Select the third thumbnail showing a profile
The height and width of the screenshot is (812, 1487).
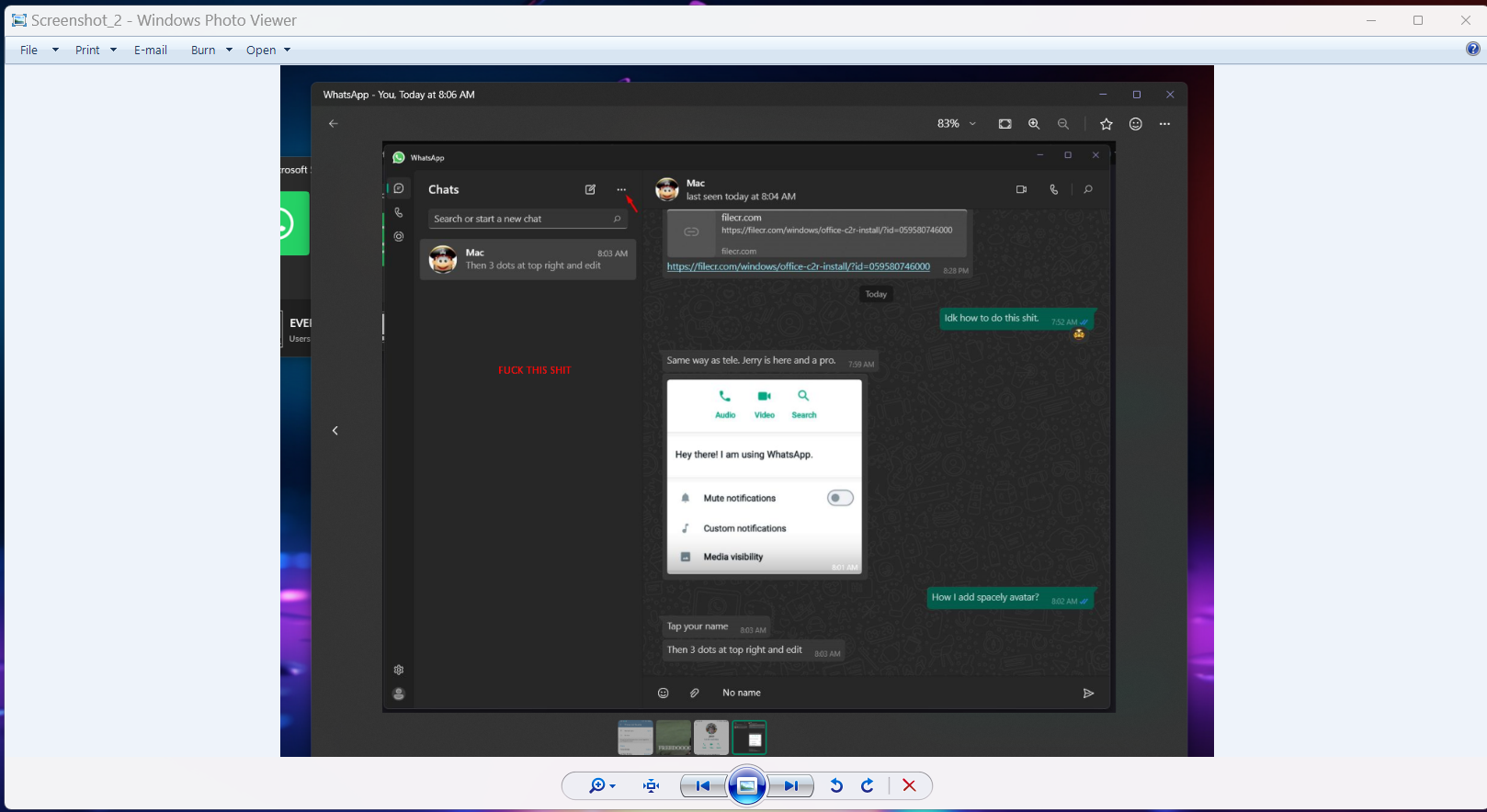(711, 737)
